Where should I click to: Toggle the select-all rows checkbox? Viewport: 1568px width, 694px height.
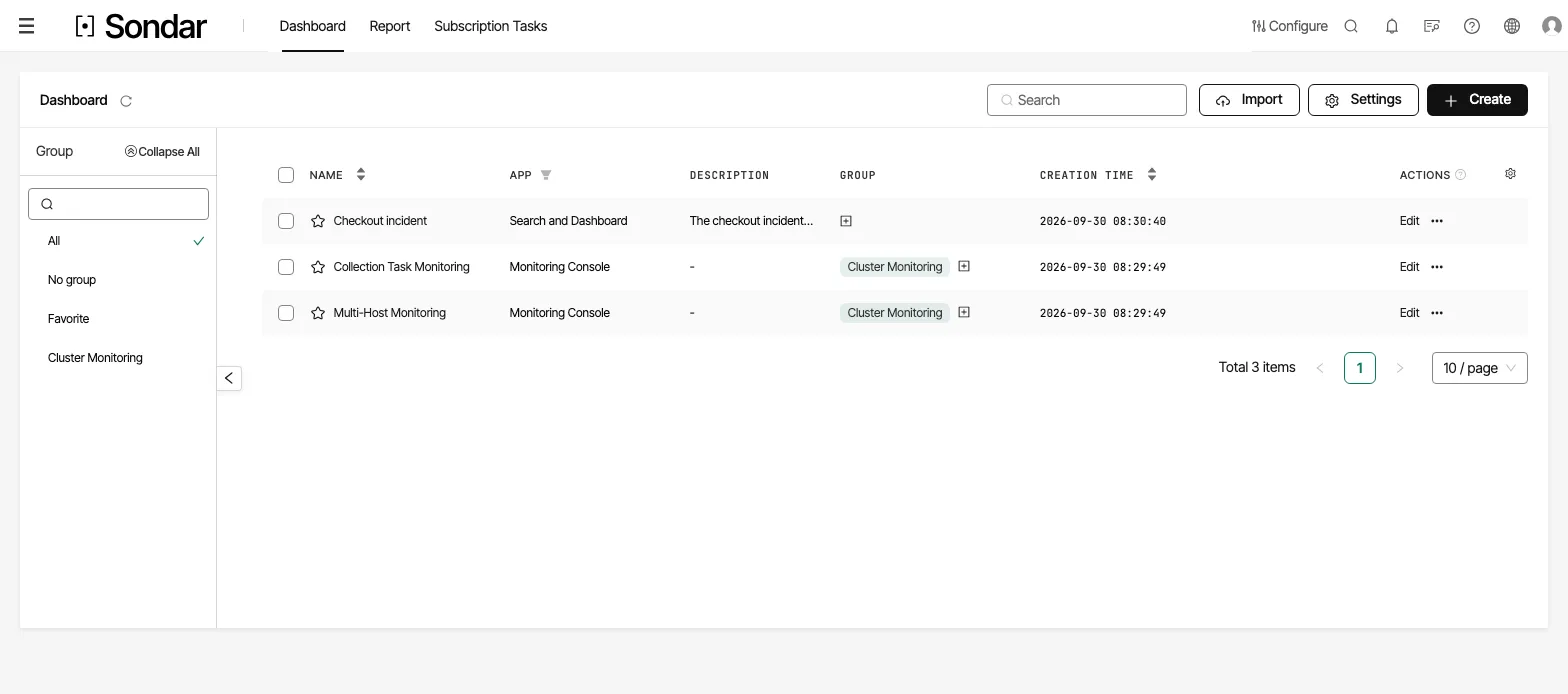(x=286, y=175)
